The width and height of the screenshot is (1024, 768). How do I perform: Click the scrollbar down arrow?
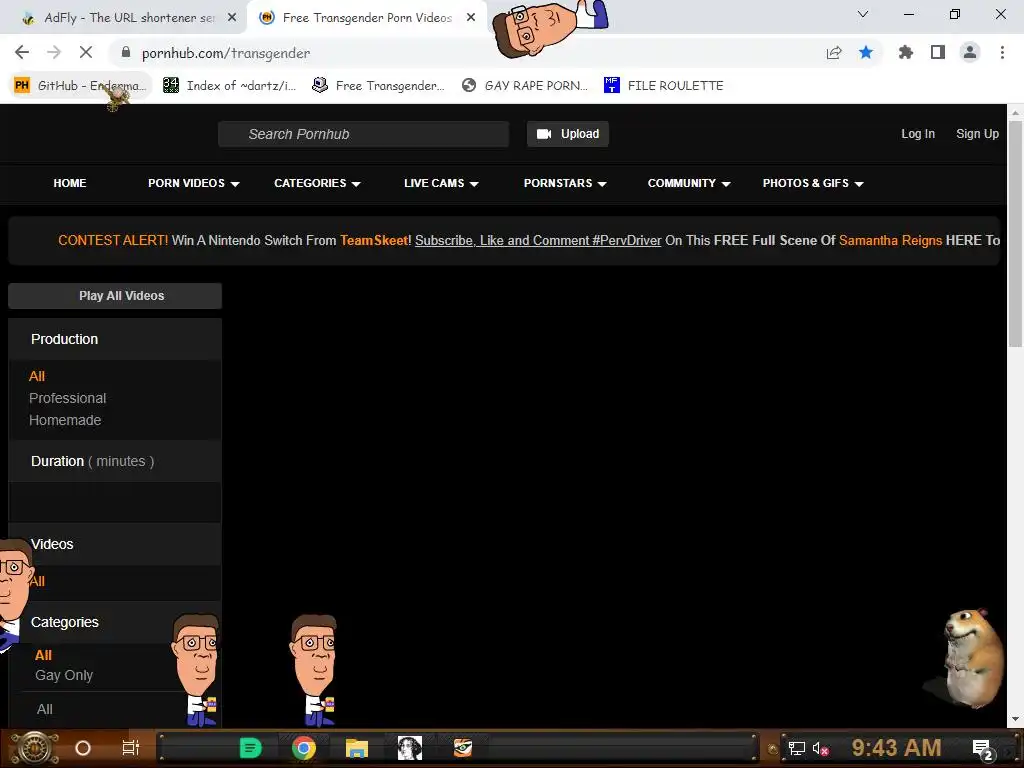click(x=1015, y=719)
